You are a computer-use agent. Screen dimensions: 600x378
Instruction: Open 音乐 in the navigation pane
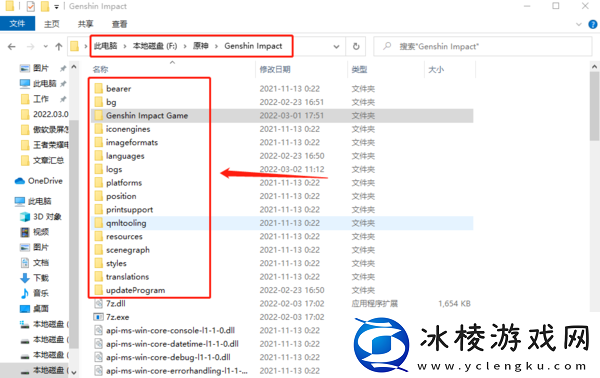pos(41,293)
